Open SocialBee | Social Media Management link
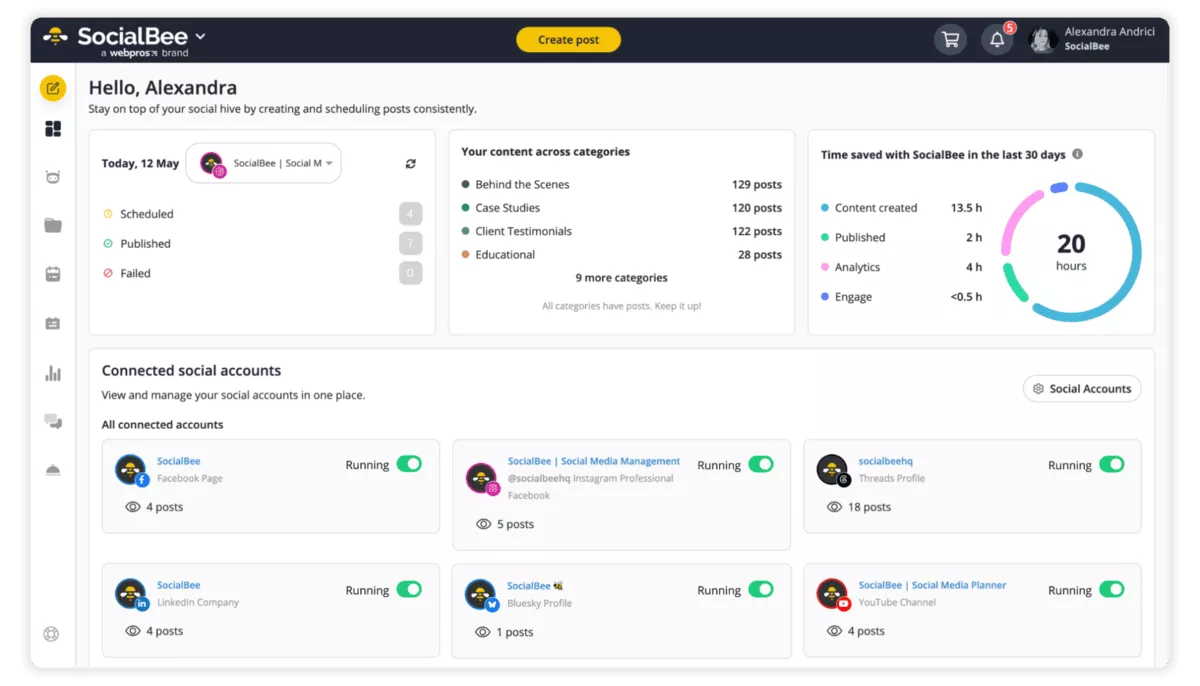This screenshot has height=686, width=1200. click(x=594, y=461)
